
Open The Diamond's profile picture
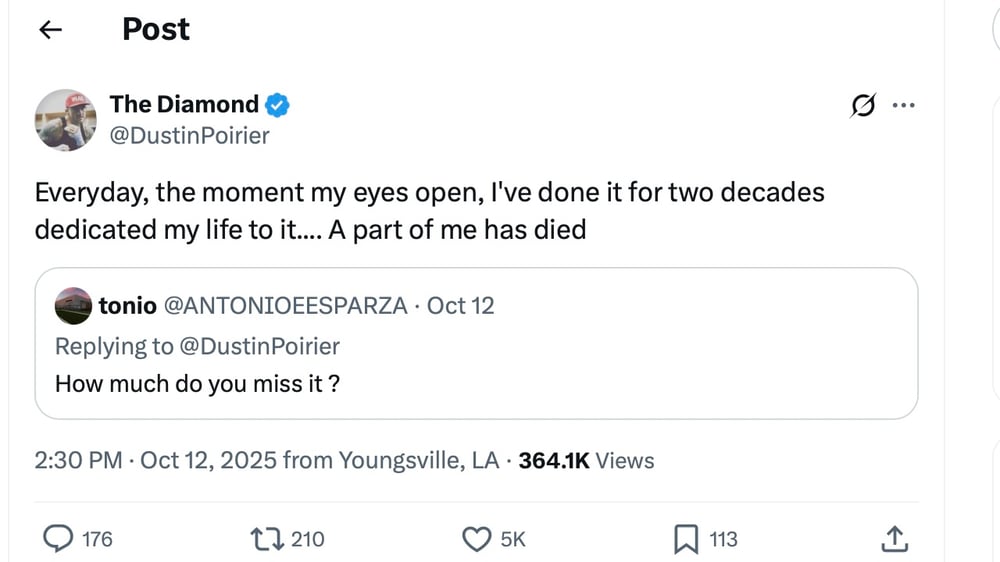point(66,120)
